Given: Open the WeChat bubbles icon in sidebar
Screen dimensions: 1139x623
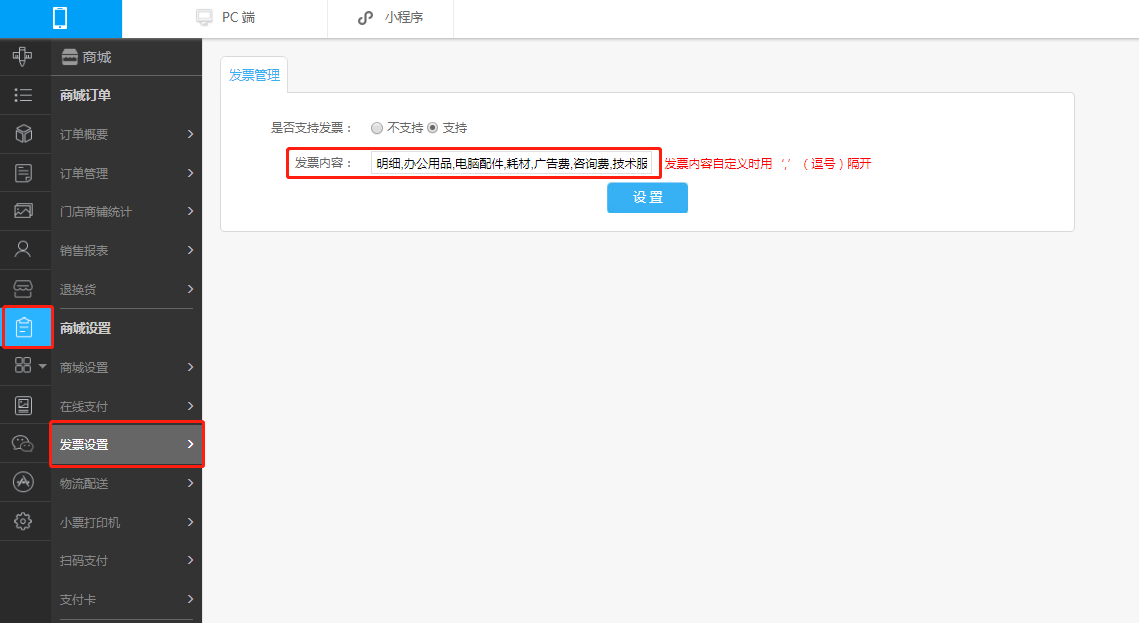Looking at the screenshot, I should (23, 444).
